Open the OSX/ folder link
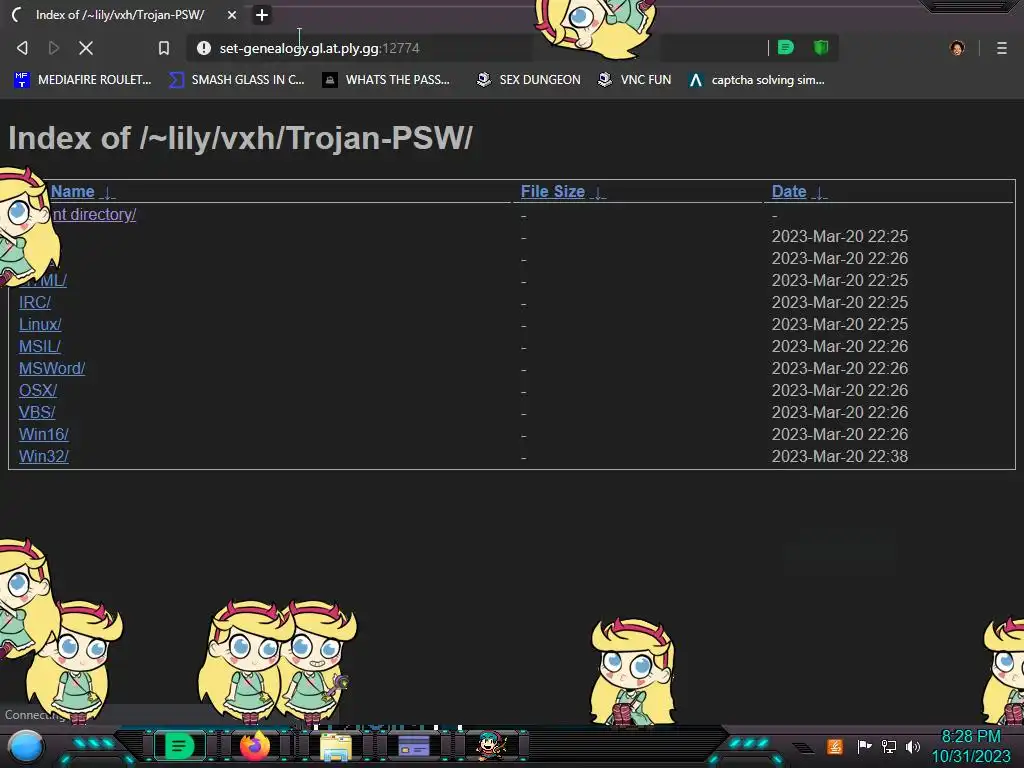Screen dimensions: 1024x768 pyautogui.click(x=38, y=391)
